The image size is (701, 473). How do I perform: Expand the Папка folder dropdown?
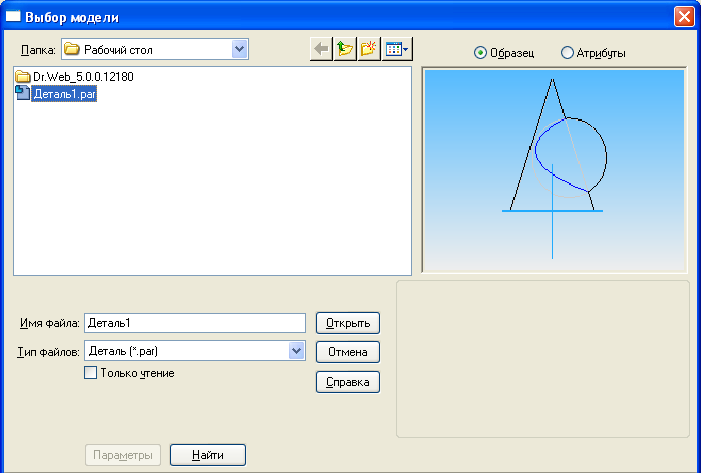(239, 48)
